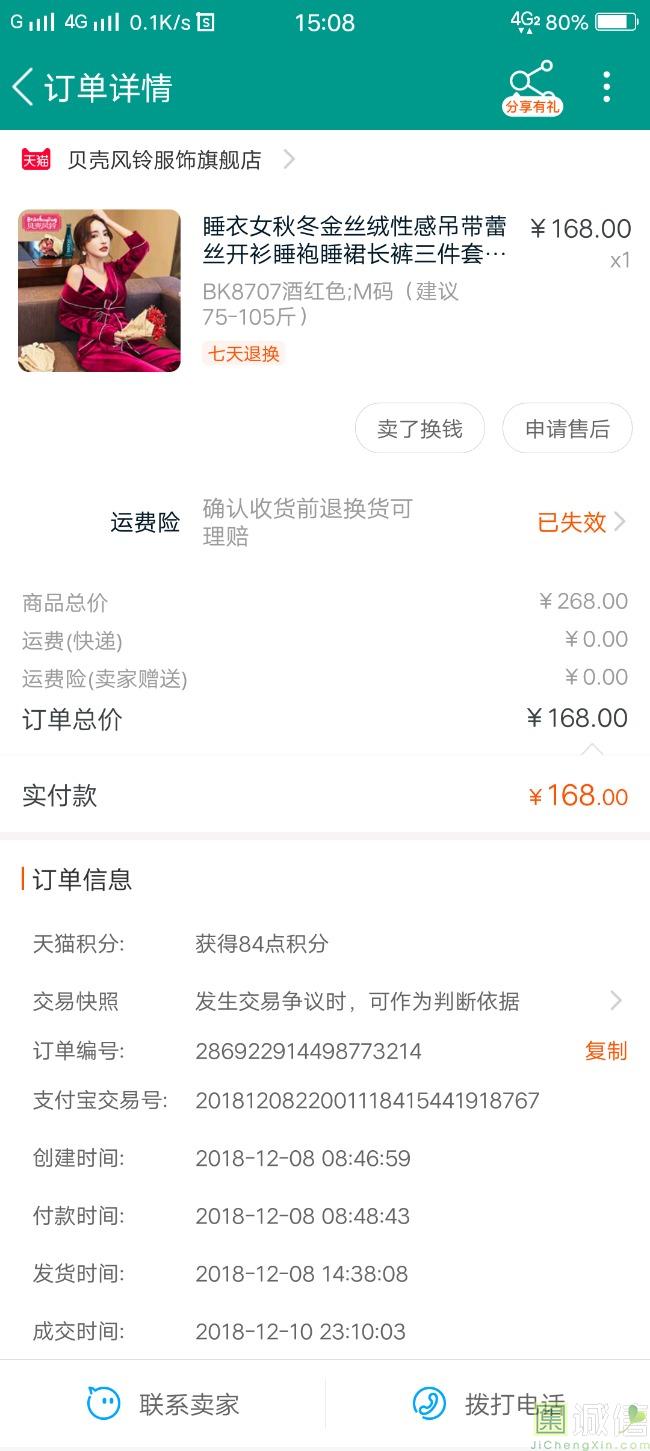Tap the battery icon in status bar

[616, 22]
